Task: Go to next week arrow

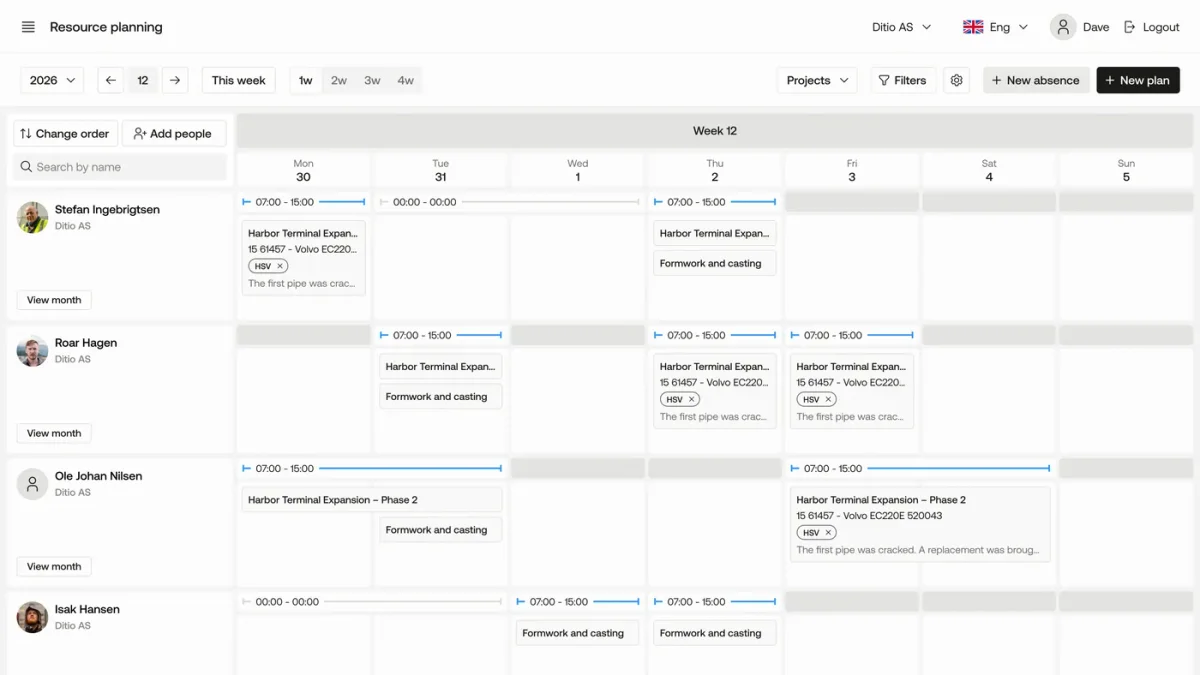Action: [x=175, y=81]
